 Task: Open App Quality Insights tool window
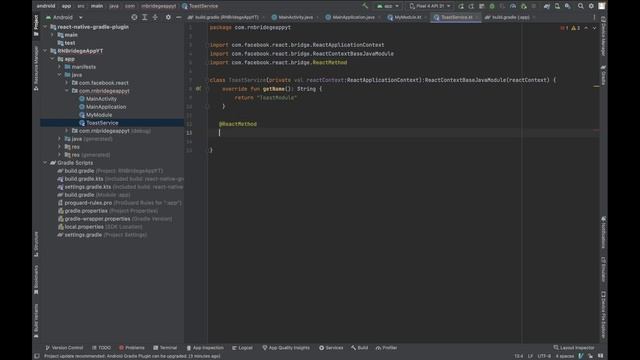tap(286, 348)
